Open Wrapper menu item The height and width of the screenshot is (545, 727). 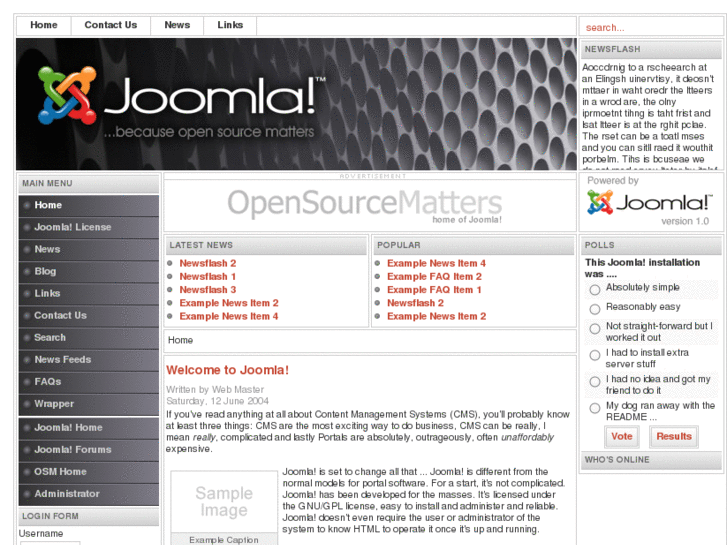[89, 404]
